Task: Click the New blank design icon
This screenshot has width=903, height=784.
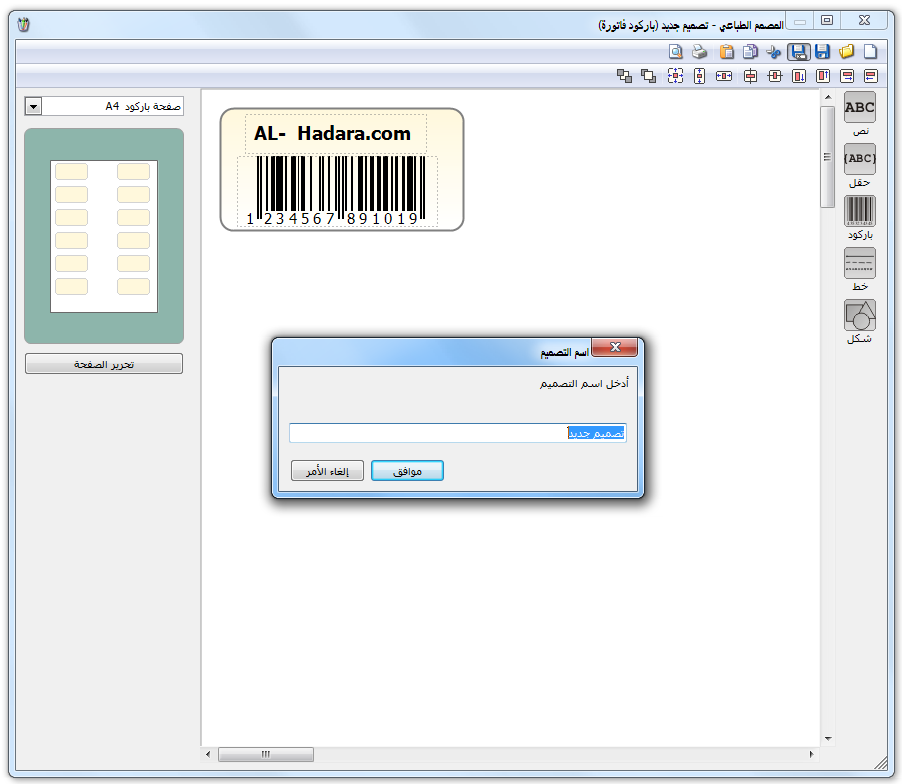Action: [x=870, y=52]
